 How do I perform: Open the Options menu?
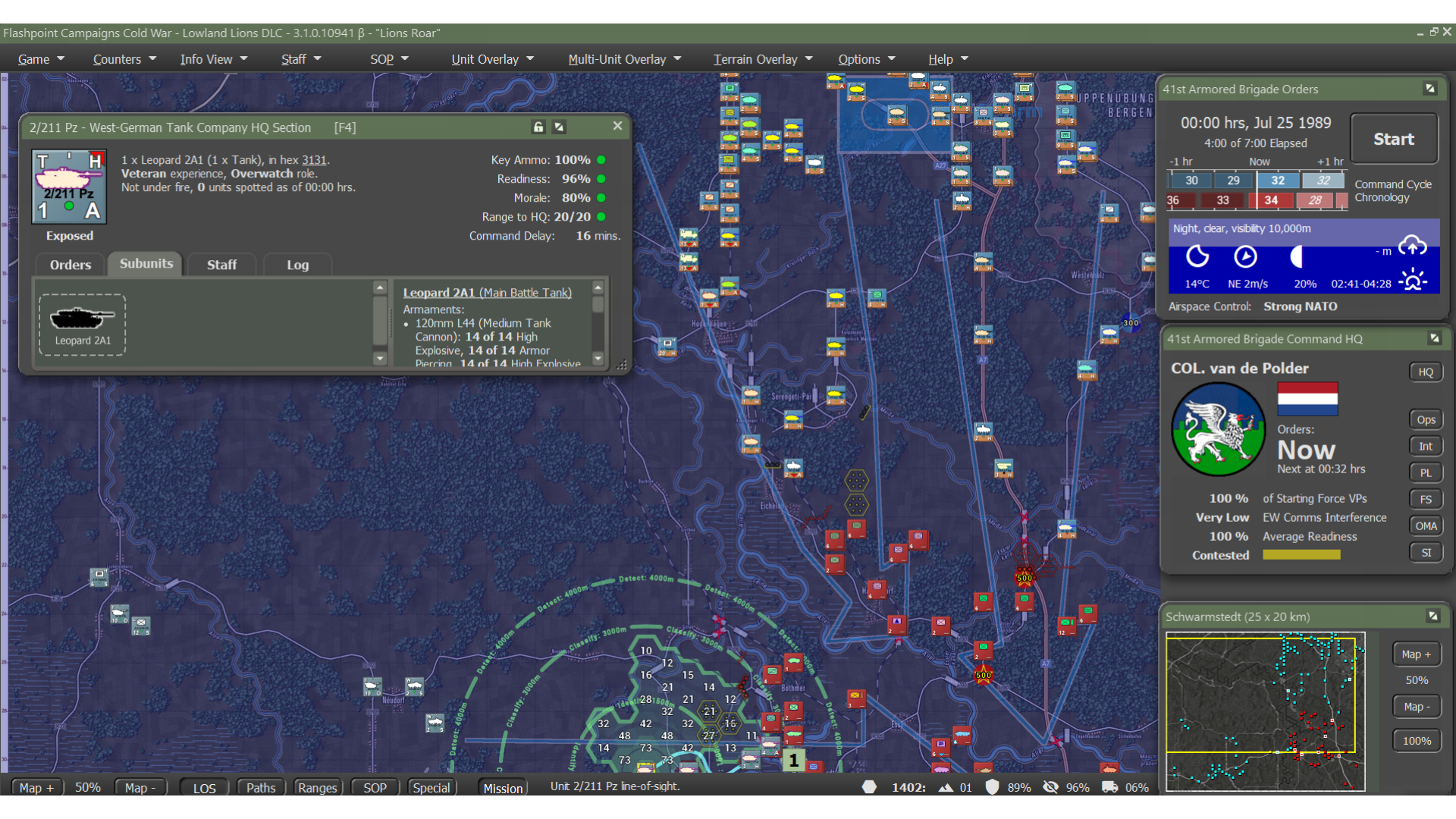click(x=867, y=59)
